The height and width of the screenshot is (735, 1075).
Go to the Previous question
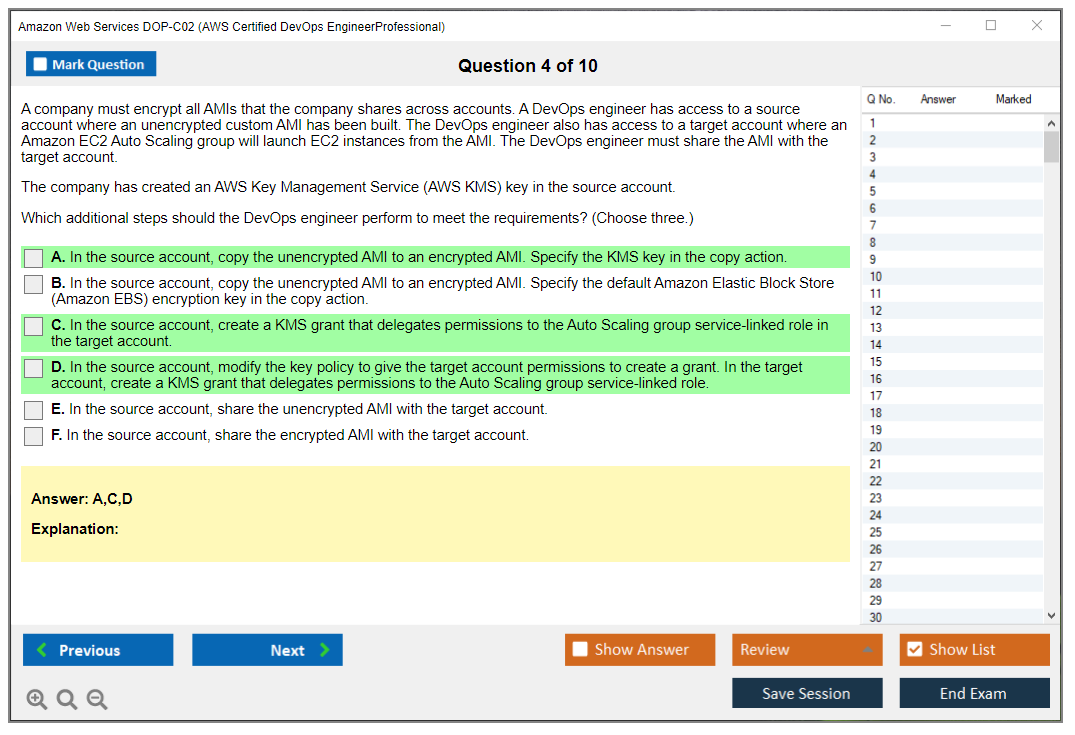coord(98,650)
